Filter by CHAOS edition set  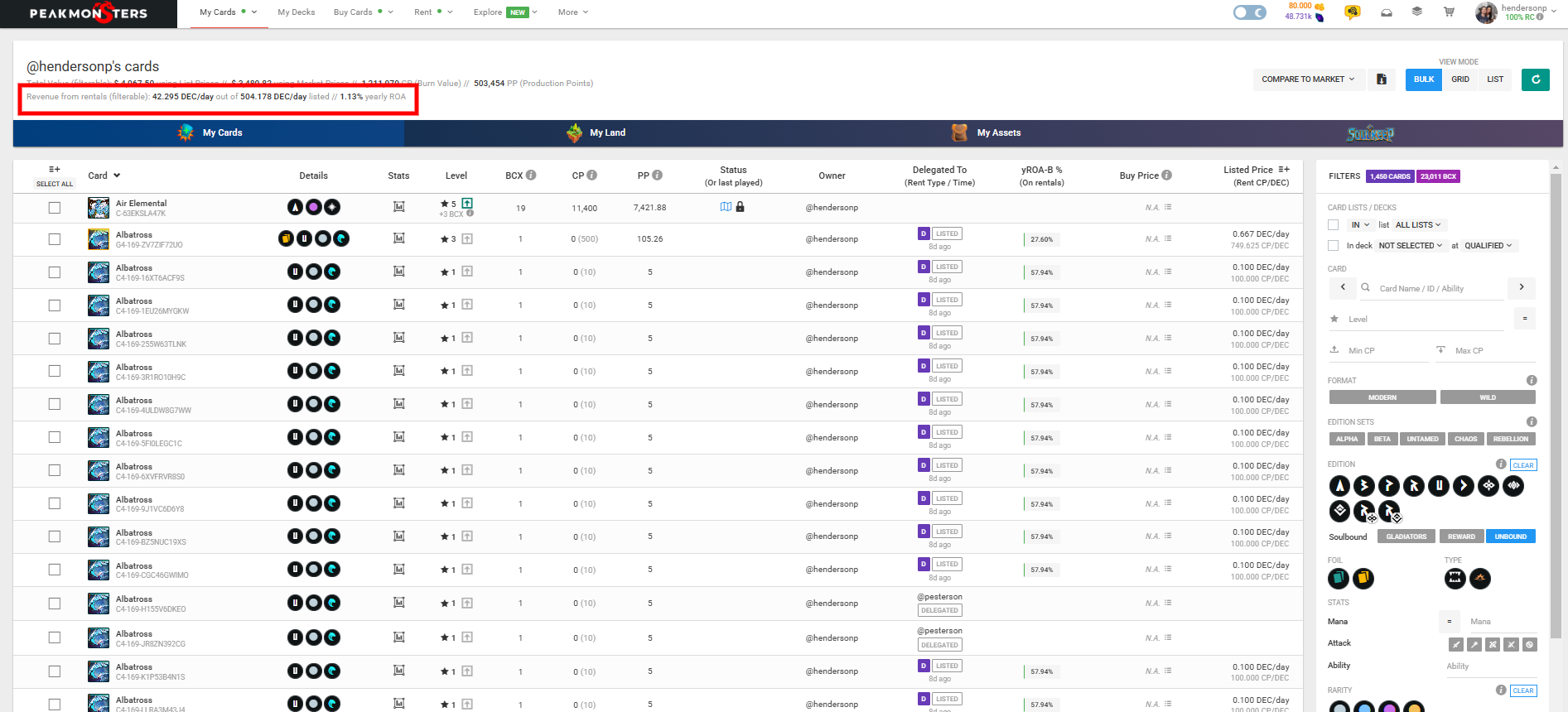coord(1466,439)
